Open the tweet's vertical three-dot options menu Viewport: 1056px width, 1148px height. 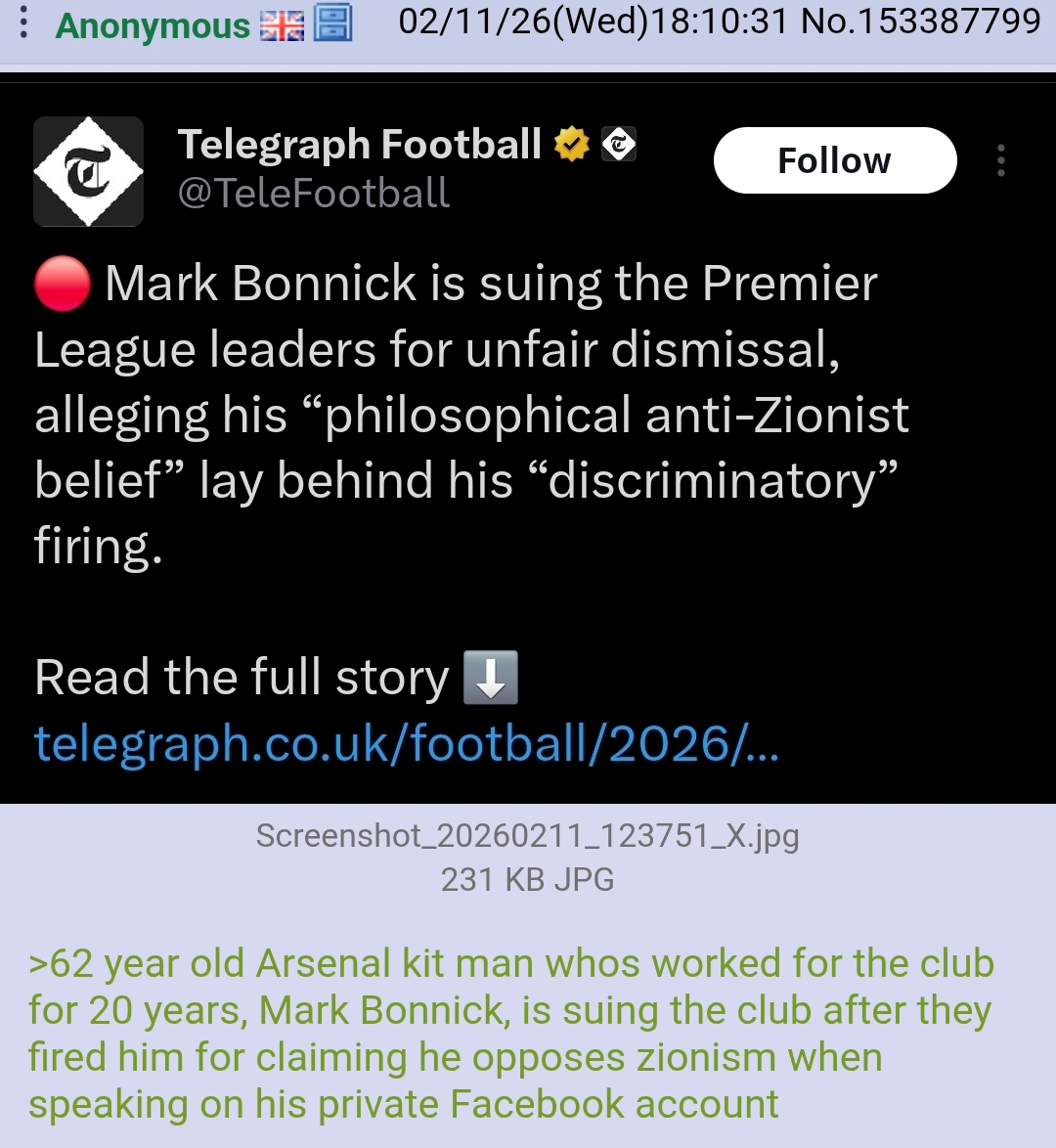tap(1000, 160)
